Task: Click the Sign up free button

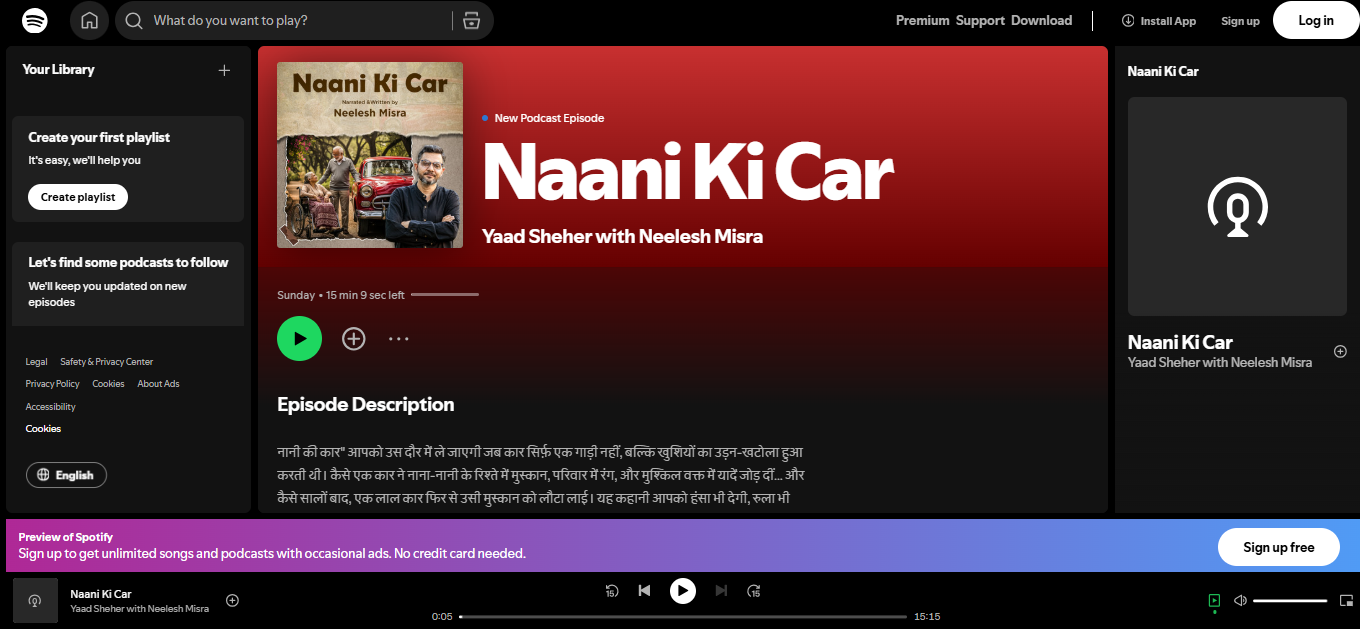Action: point(1278,547)
